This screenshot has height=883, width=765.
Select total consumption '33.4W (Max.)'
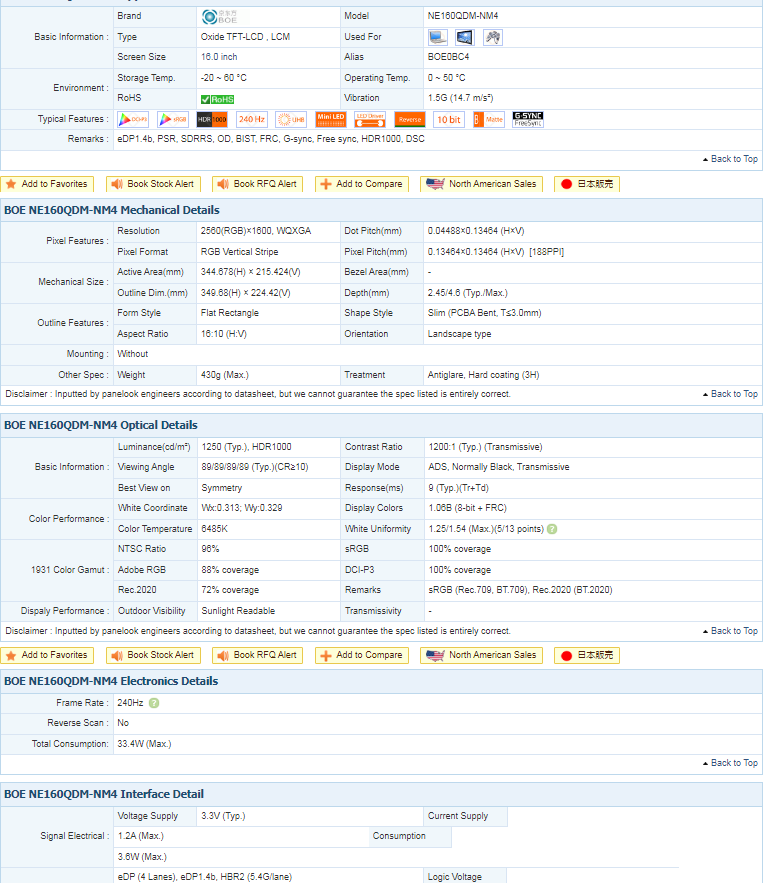click(144, 744)
